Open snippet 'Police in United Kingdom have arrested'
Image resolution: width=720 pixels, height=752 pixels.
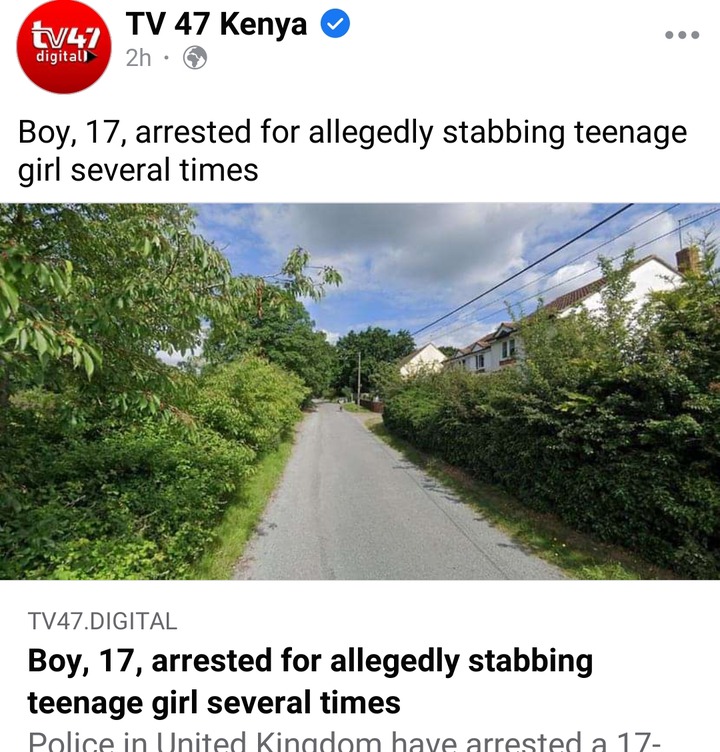(344, 741)
